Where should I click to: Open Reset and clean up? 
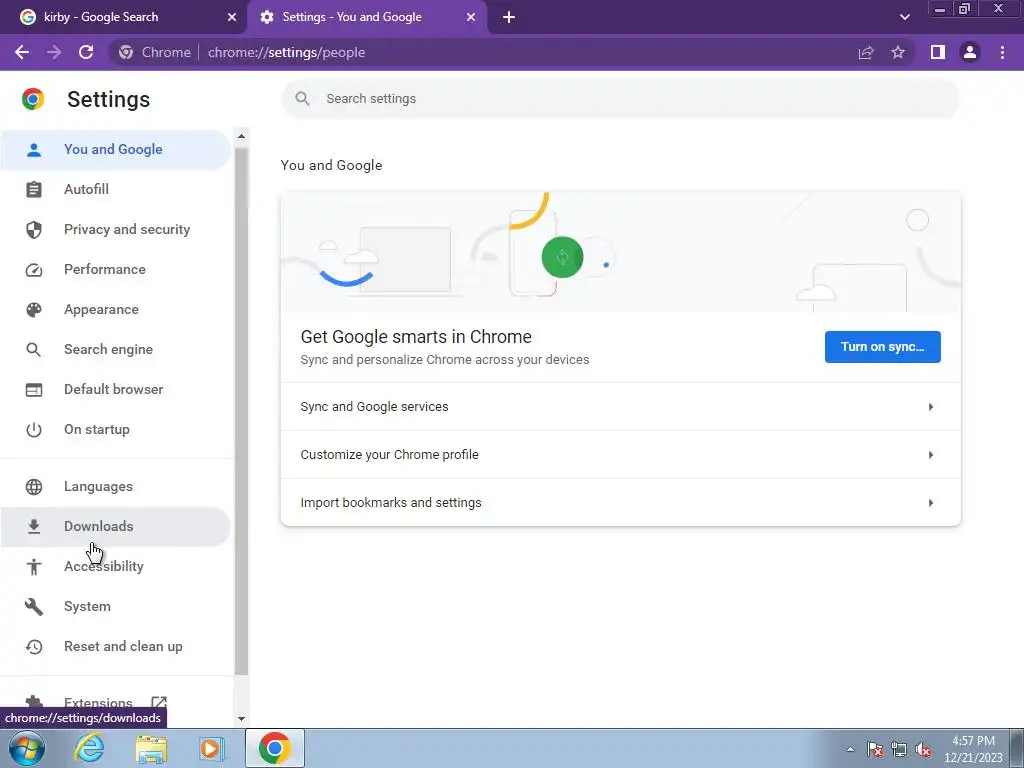tap(115, 647)
